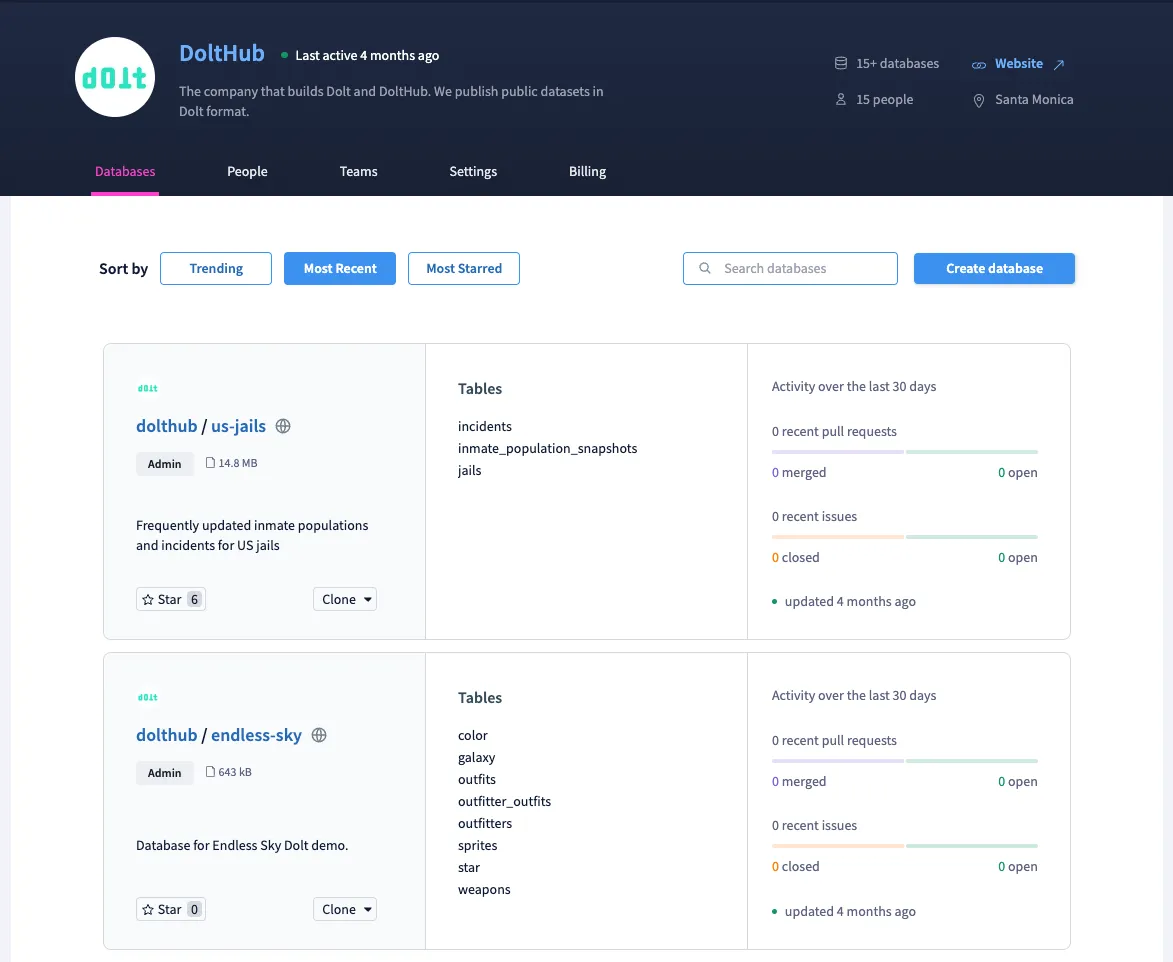This screenshot has height=962, width=1173.
Task: Click the database icon beside 15+ databases
Action: pos(841,62)
